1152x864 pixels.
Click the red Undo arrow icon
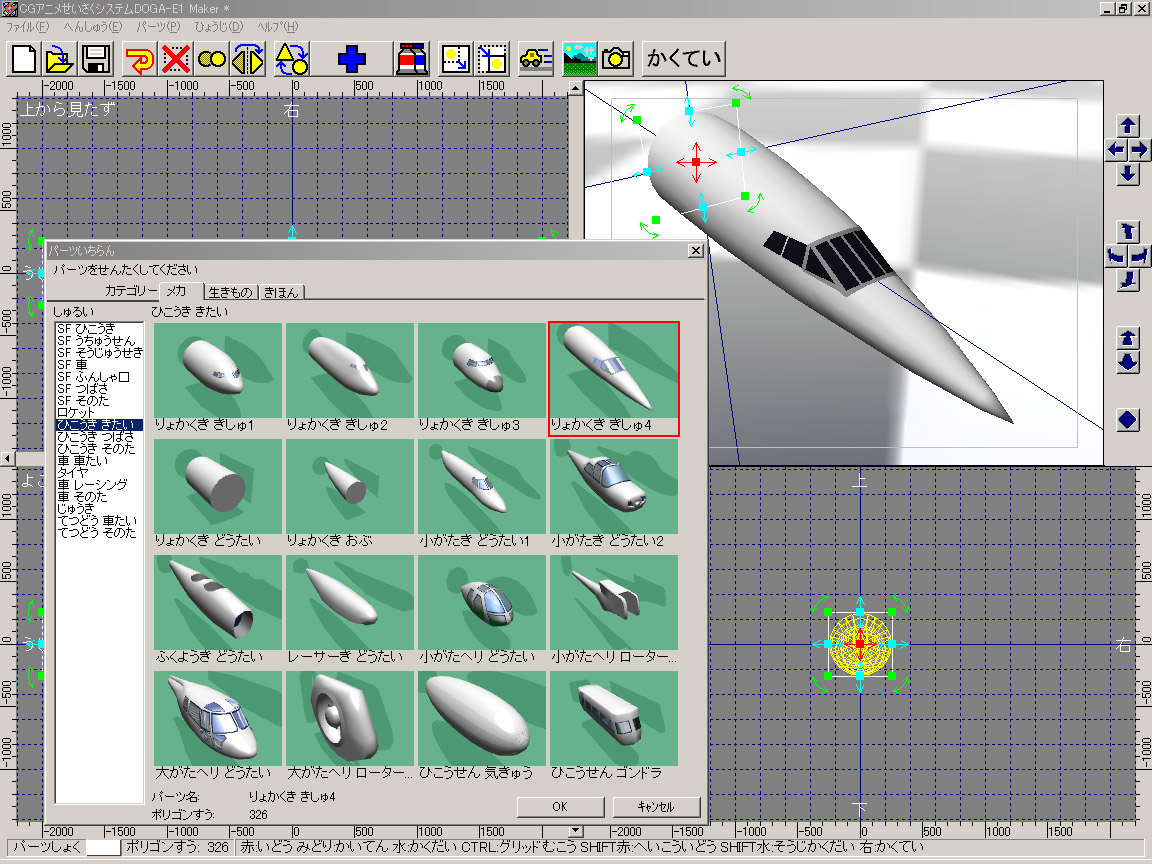[x=139, y=59]
